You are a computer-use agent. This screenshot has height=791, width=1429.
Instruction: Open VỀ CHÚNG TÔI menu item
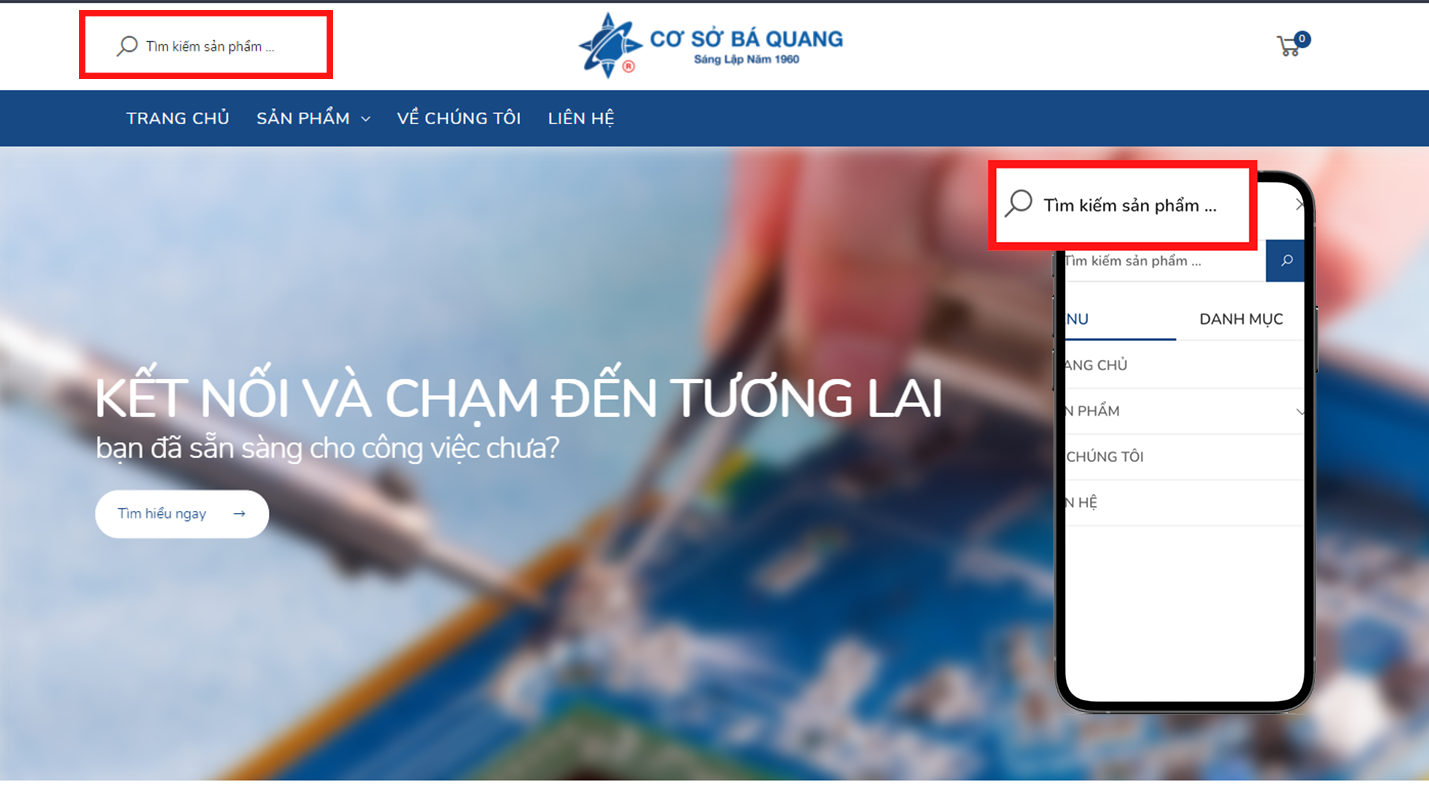(x=459, y=118)
